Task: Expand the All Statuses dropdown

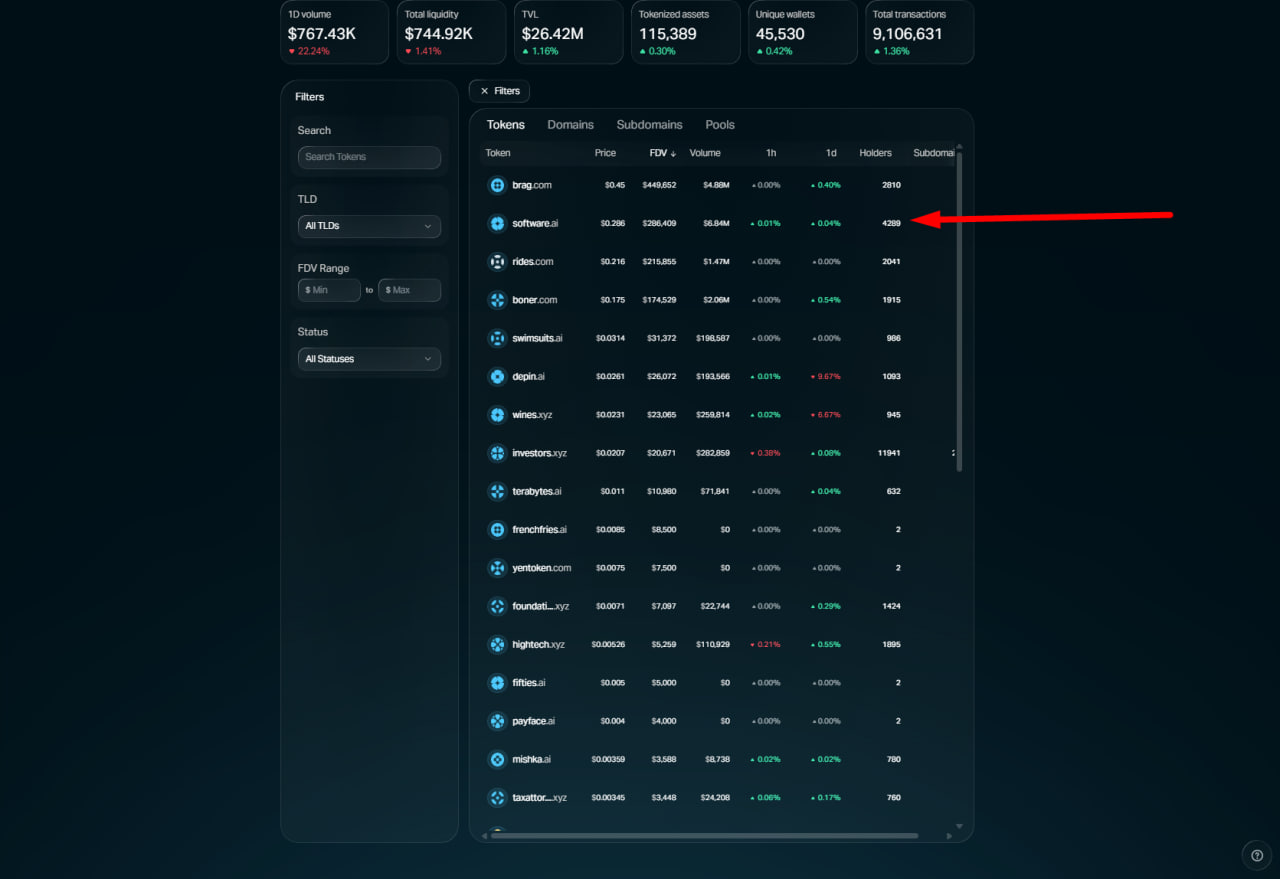Action: coord(369,359)
